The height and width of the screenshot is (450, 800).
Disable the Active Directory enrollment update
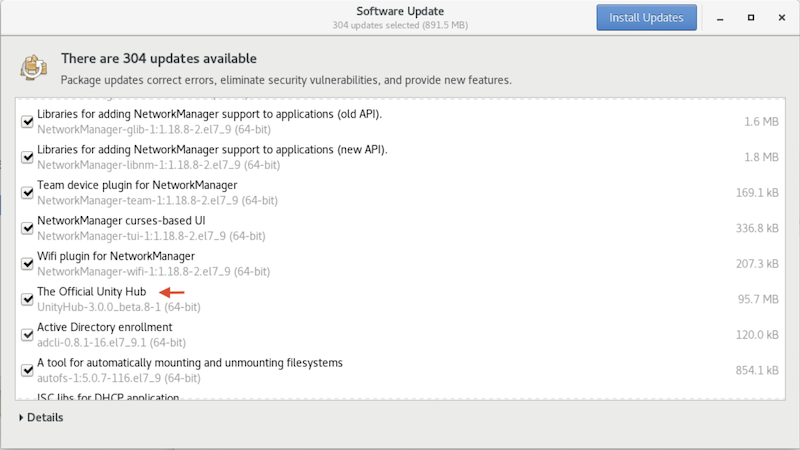(27, 334)
